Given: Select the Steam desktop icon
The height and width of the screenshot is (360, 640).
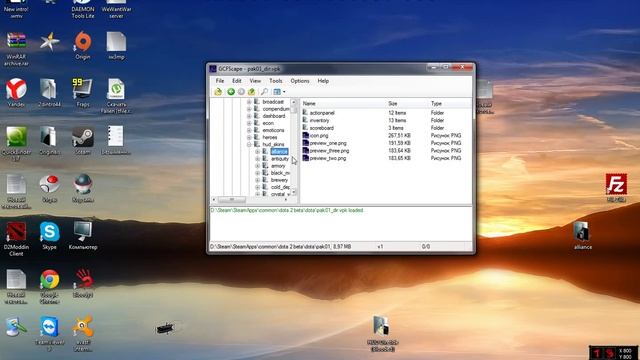Looking at the screenshot, I should (x=83, y=141).
